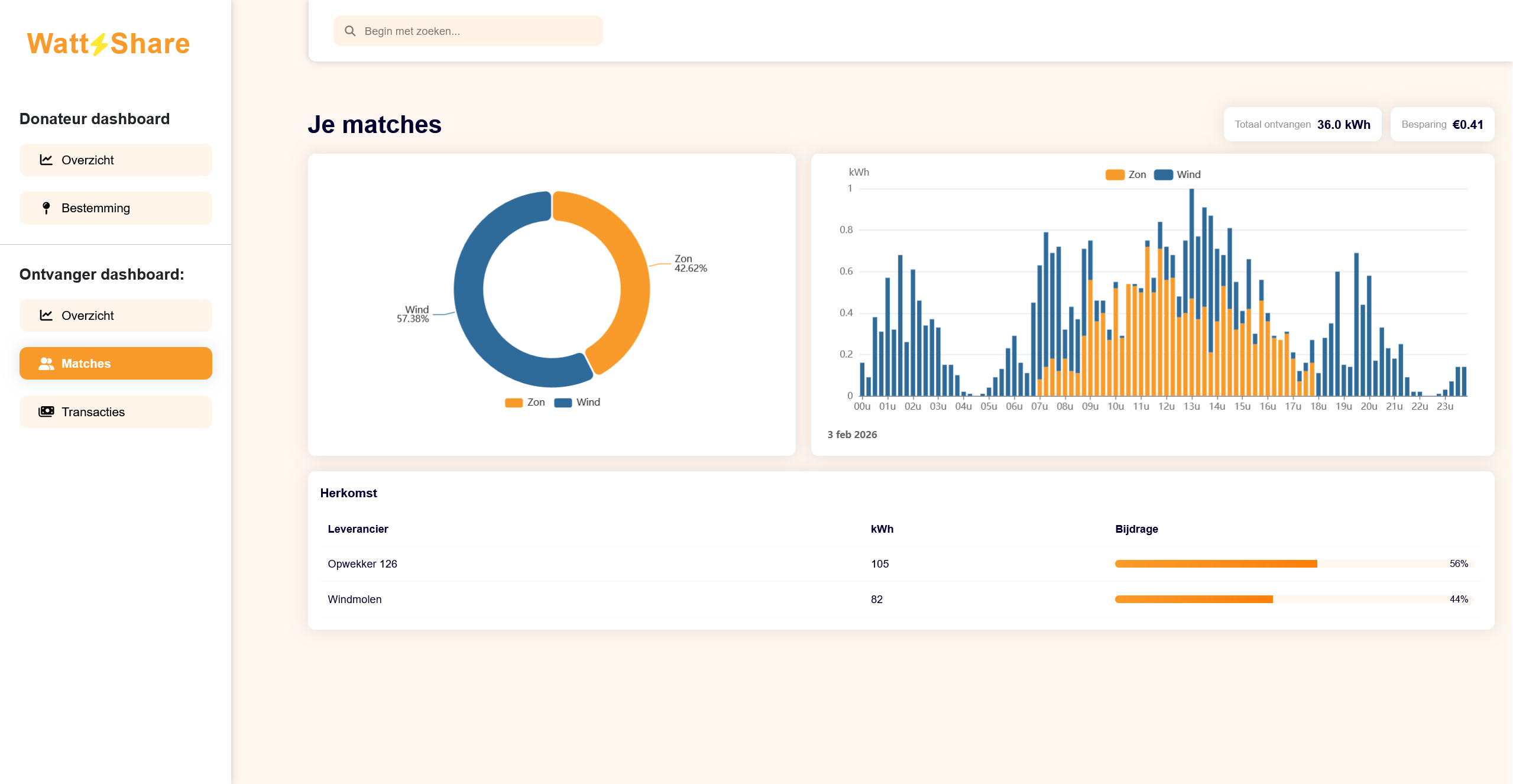
Task: Click the ontvanger Overzicht chart icon
Action: point(46,315)
